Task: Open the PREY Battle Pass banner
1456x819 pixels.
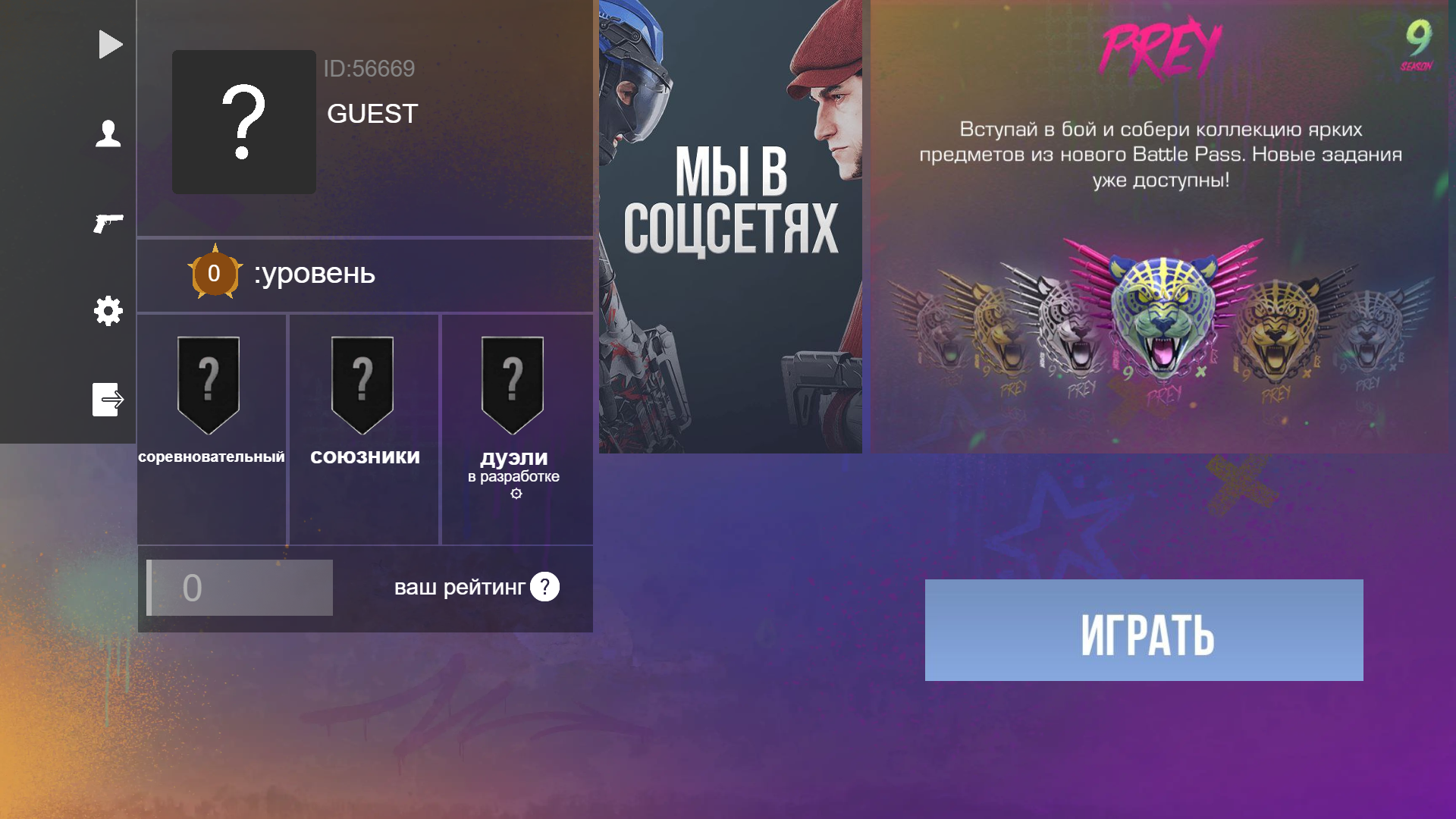Action: [1159, 227]
